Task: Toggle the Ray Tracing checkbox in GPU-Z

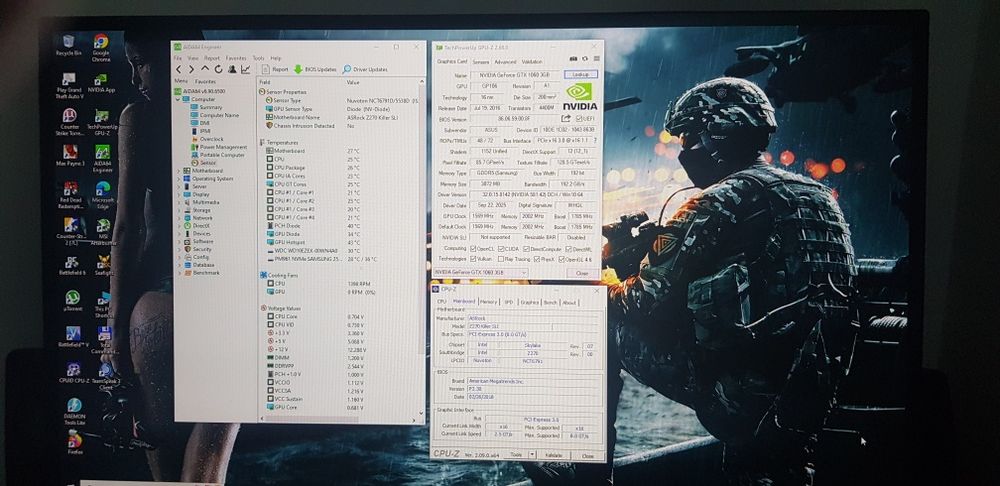Action: click(x=502, y=259)
